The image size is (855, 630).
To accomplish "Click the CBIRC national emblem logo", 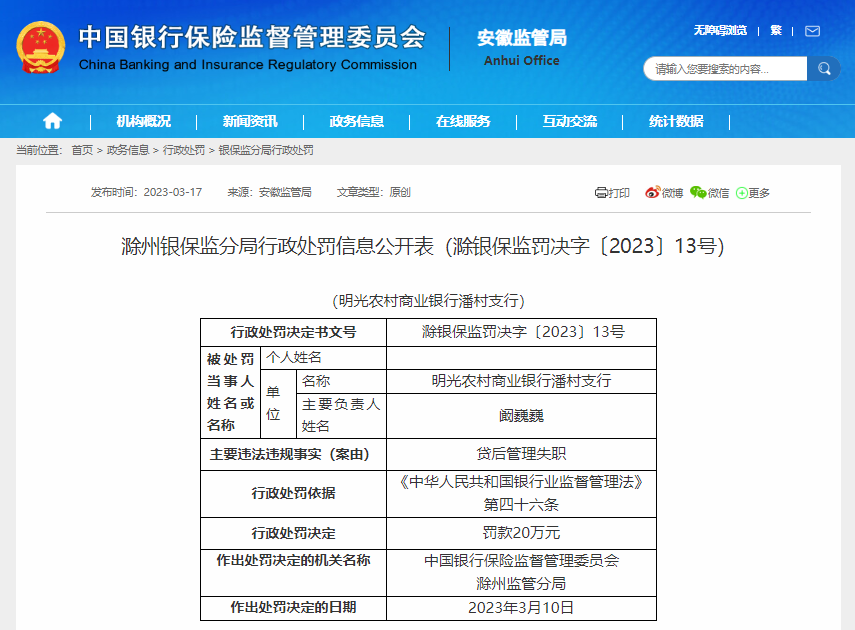I will (40, 47).
